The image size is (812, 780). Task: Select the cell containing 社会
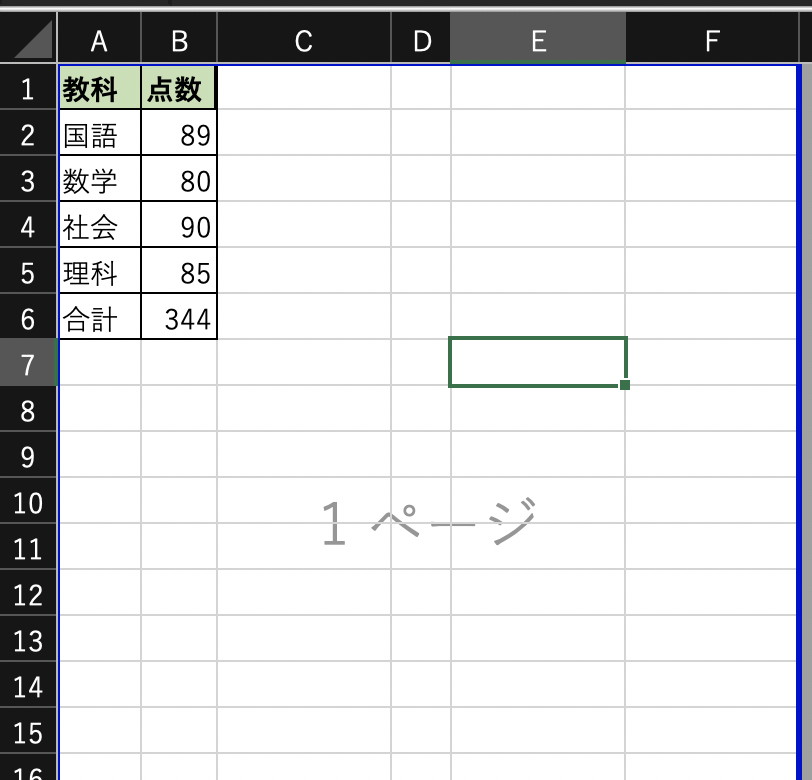[99, 225]
